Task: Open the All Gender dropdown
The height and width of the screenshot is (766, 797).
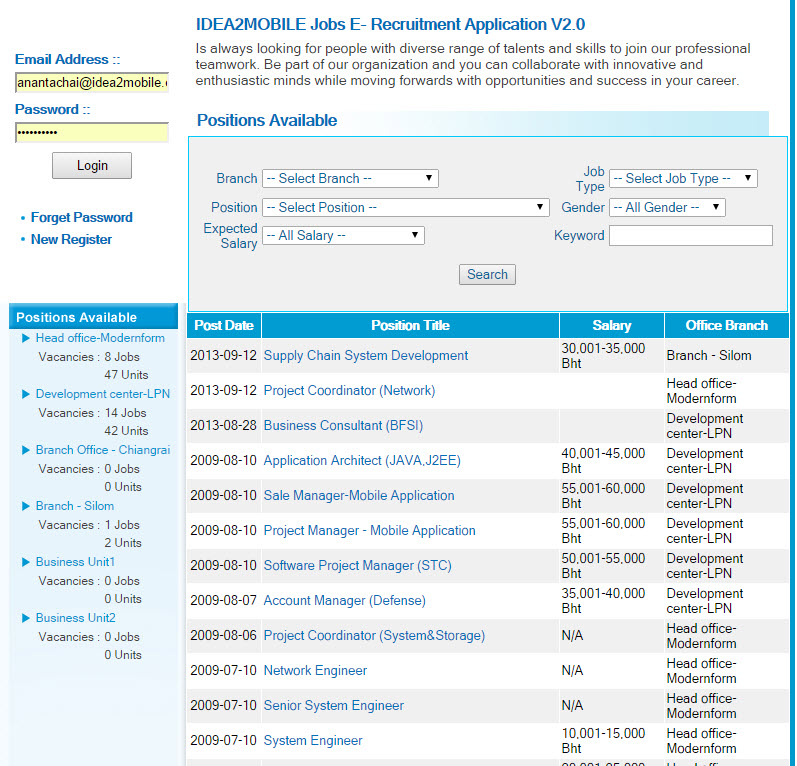Action: point(667,207)
